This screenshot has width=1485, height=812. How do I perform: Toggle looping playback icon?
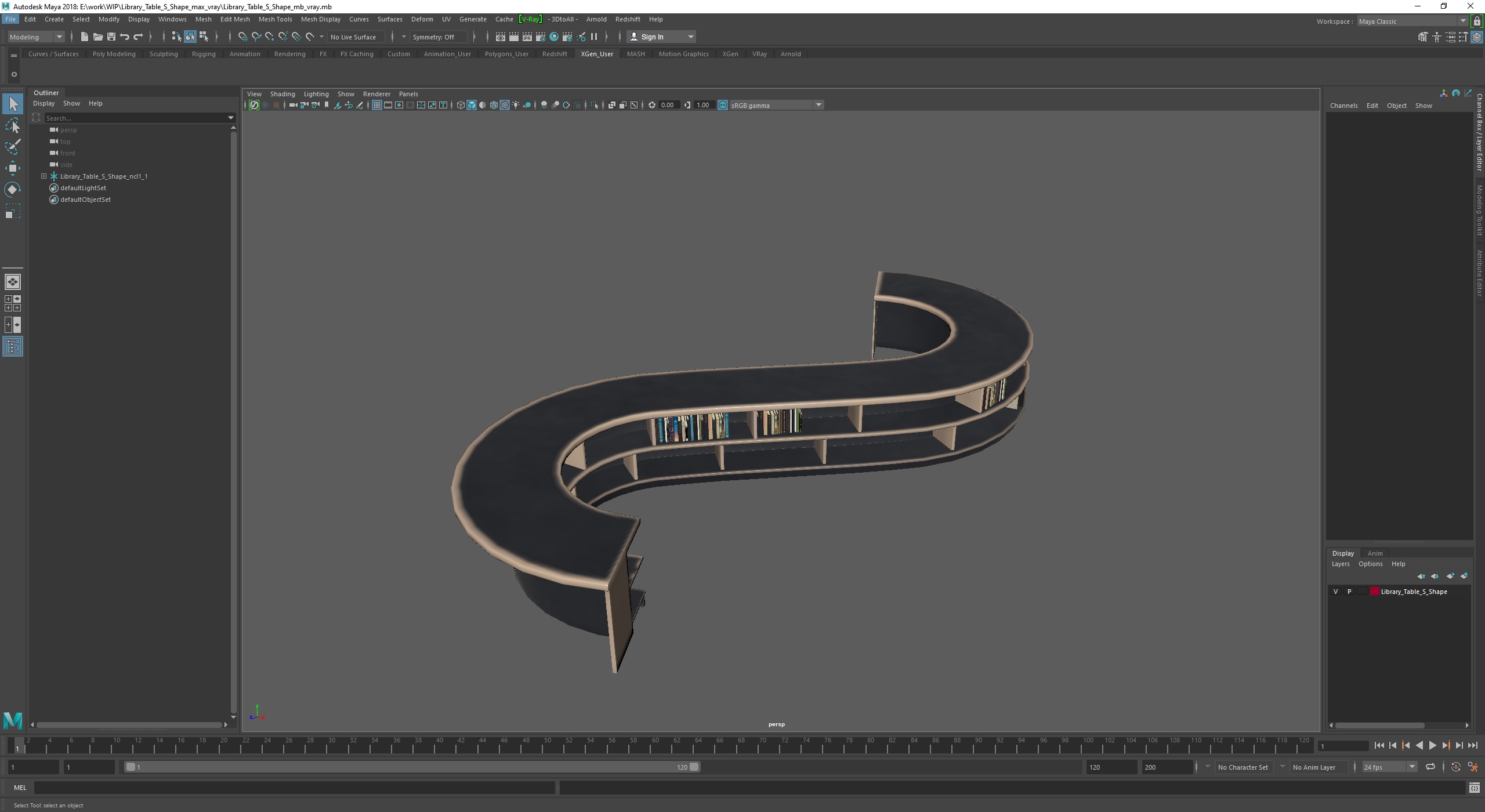[1430, 767]
